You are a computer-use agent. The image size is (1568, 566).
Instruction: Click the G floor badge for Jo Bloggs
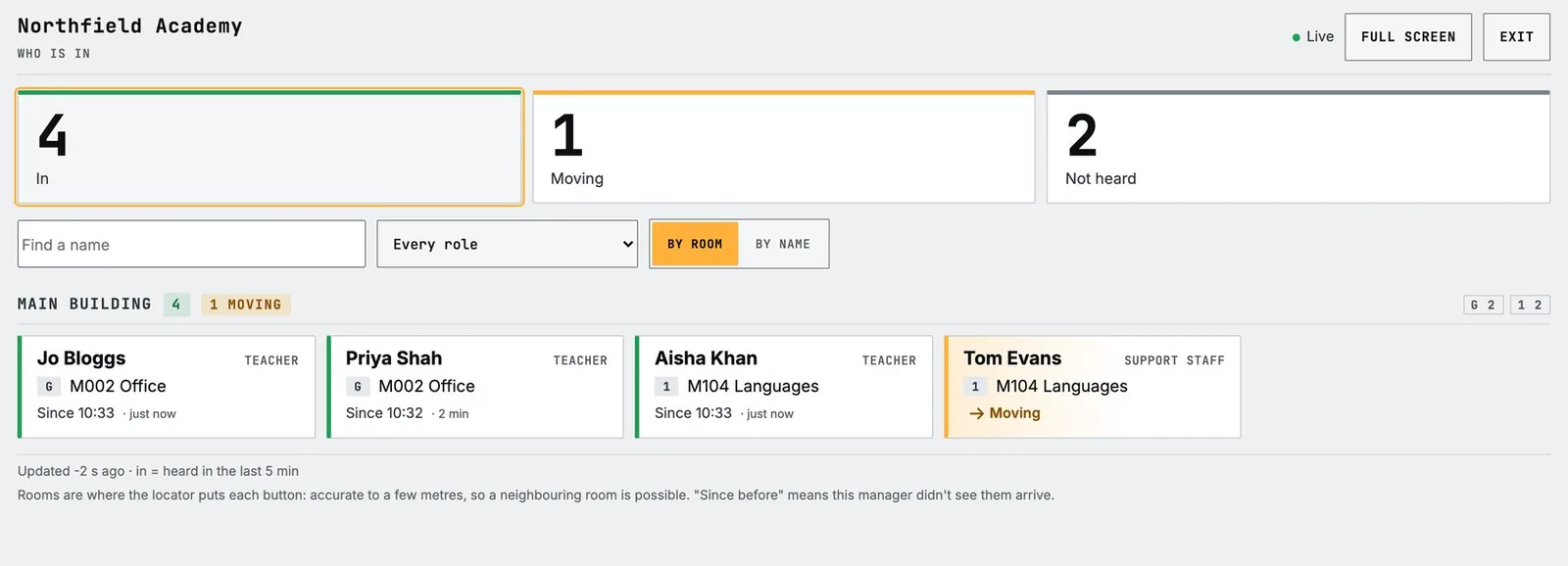point(49,387)
